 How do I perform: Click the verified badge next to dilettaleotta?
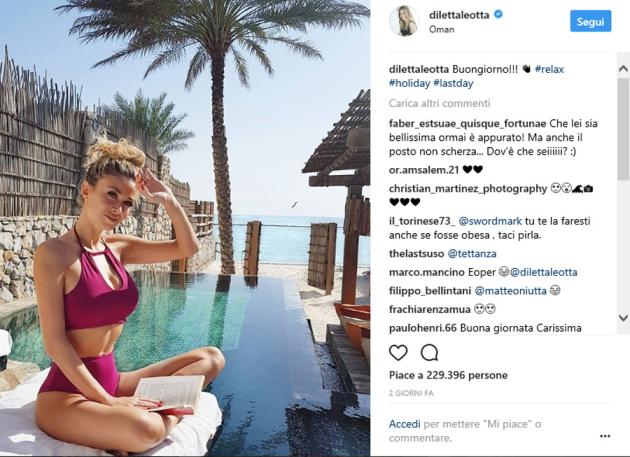[x=498, y=14]
